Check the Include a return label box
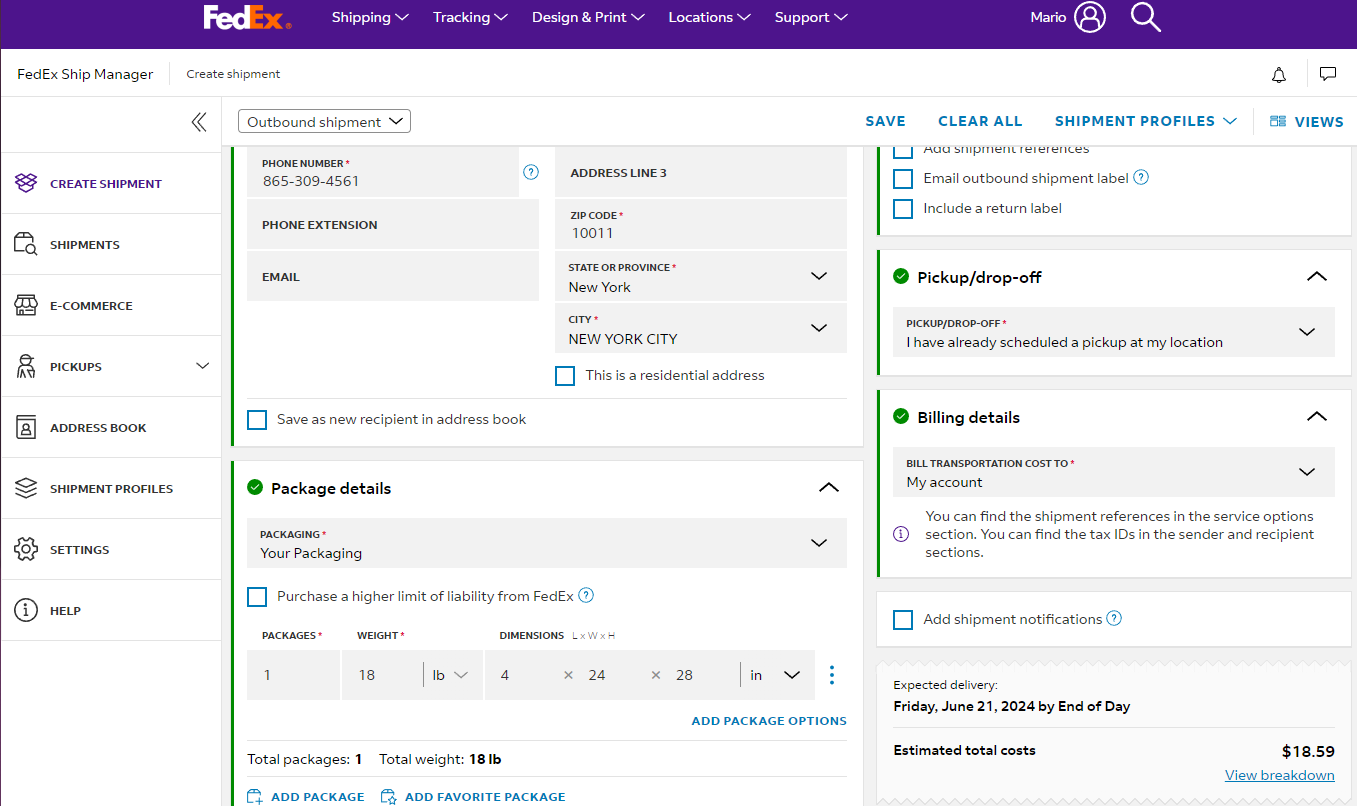This screenshot has height=806, width=1357. 903,209
